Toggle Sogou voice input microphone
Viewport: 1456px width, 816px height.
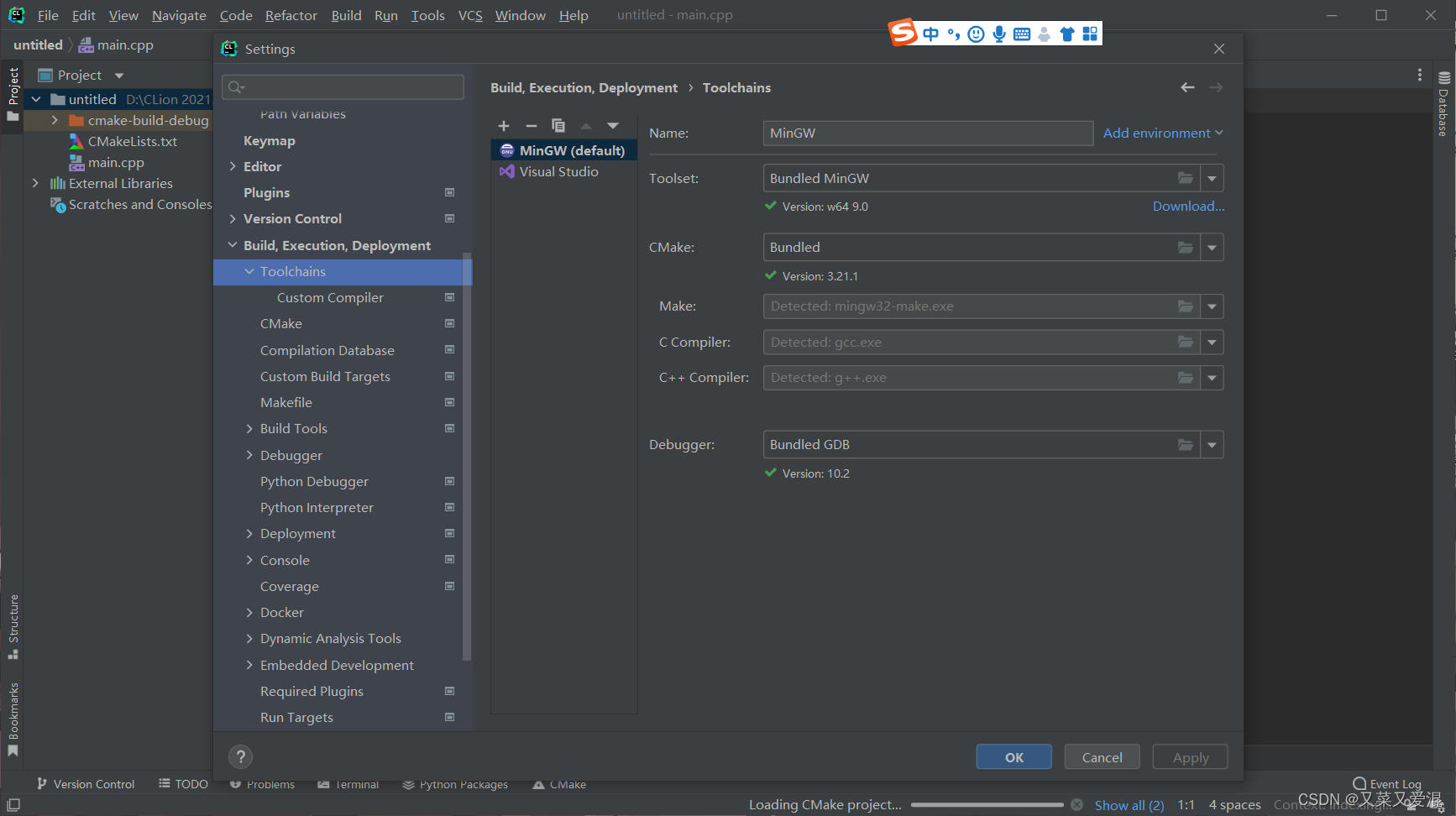999,34
